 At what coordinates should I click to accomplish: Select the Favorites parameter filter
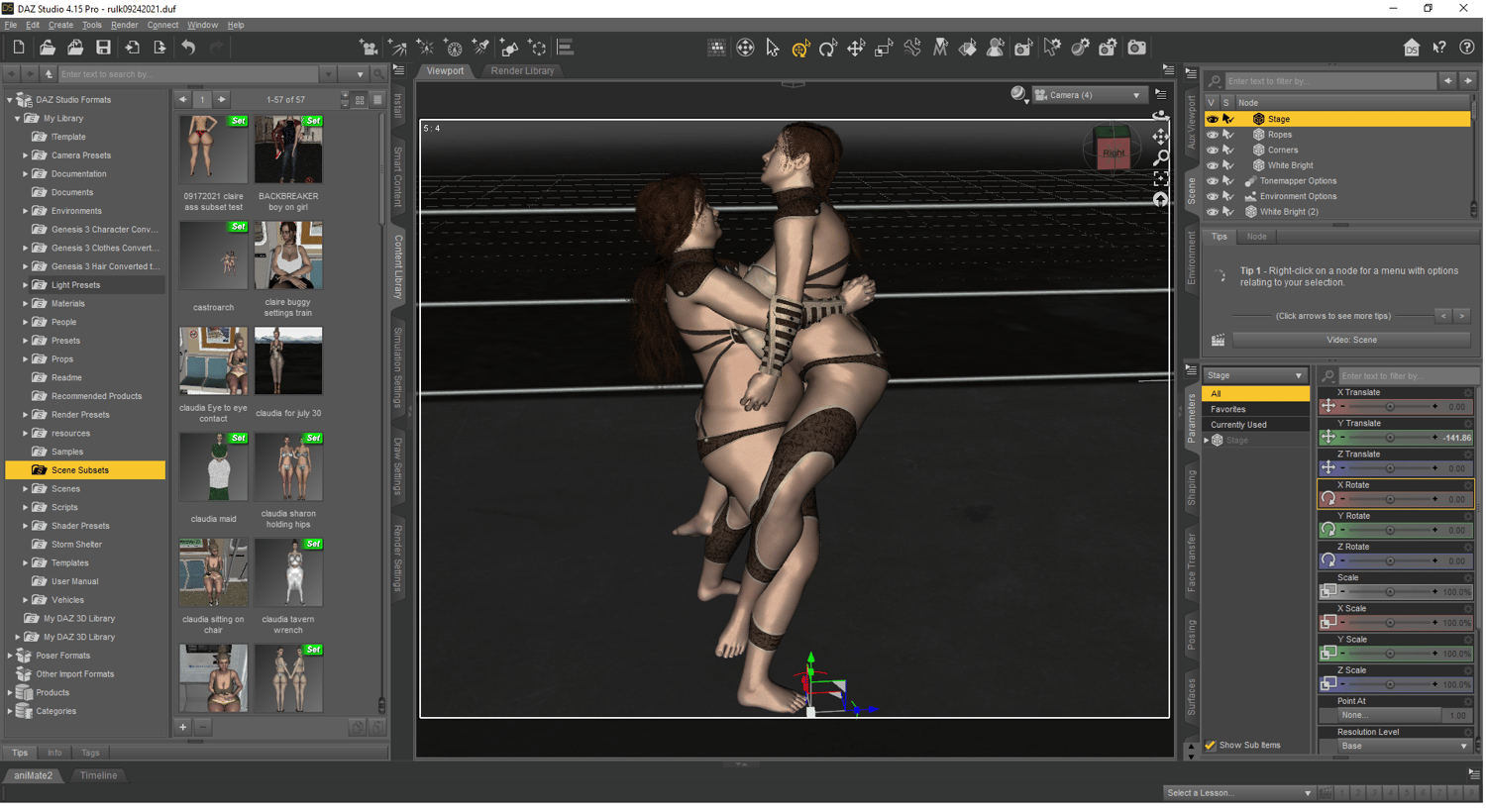coord(1255,409)
